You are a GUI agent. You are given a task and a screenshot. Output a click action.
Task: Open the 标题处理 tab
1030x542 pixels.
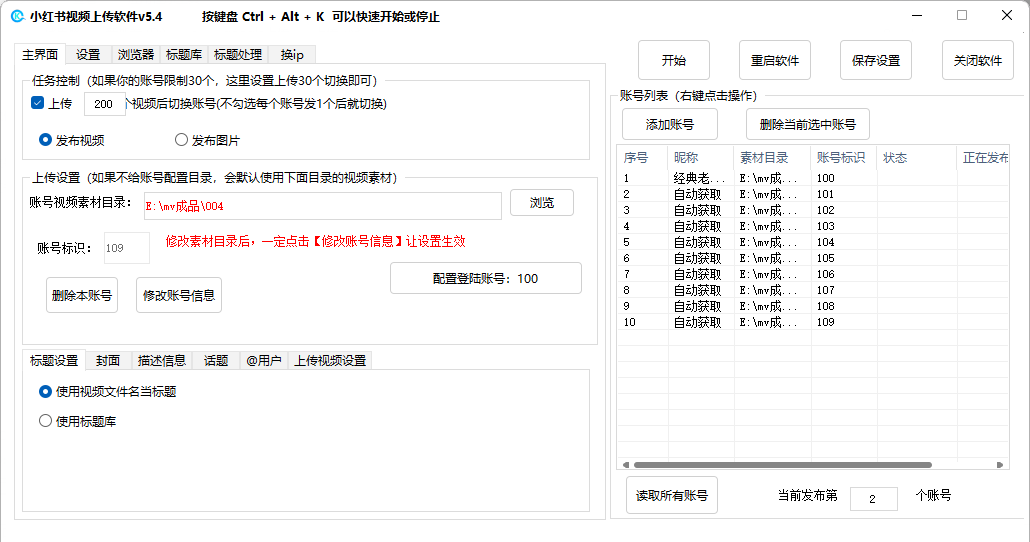click(238, 55)
